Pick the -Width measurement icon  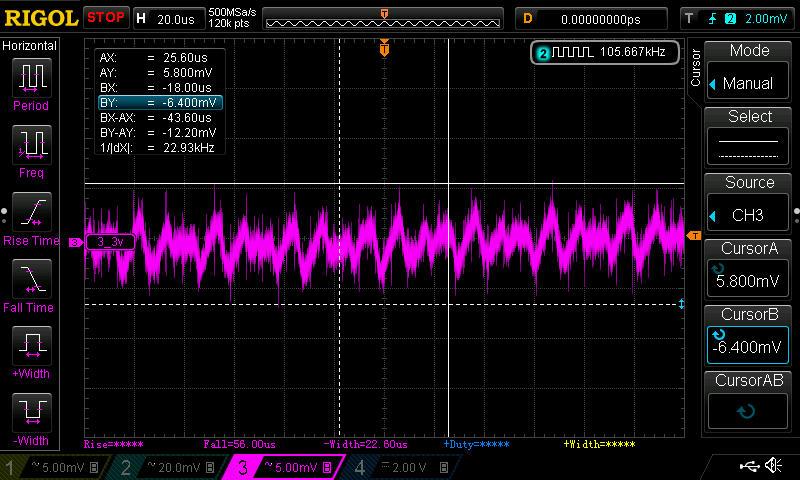coord(31,411)
